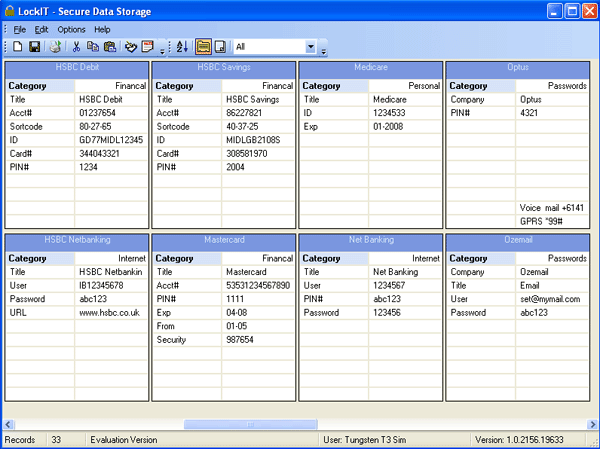The width and height of the screenshot is (600, 449).
Task: Expand the first toolbar's overflow options arrow
Action: [x=162, y=51]
